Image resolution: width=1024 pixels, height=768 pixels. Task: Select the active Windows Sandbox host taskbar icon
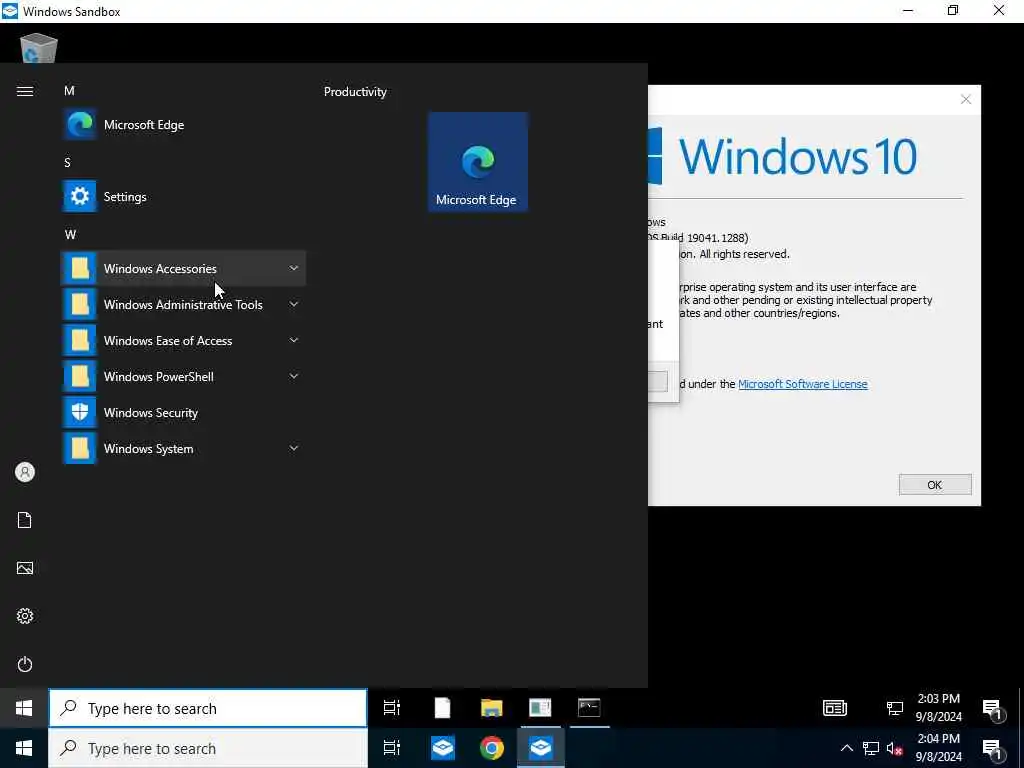pyautogui.click(x=541, y=748)
